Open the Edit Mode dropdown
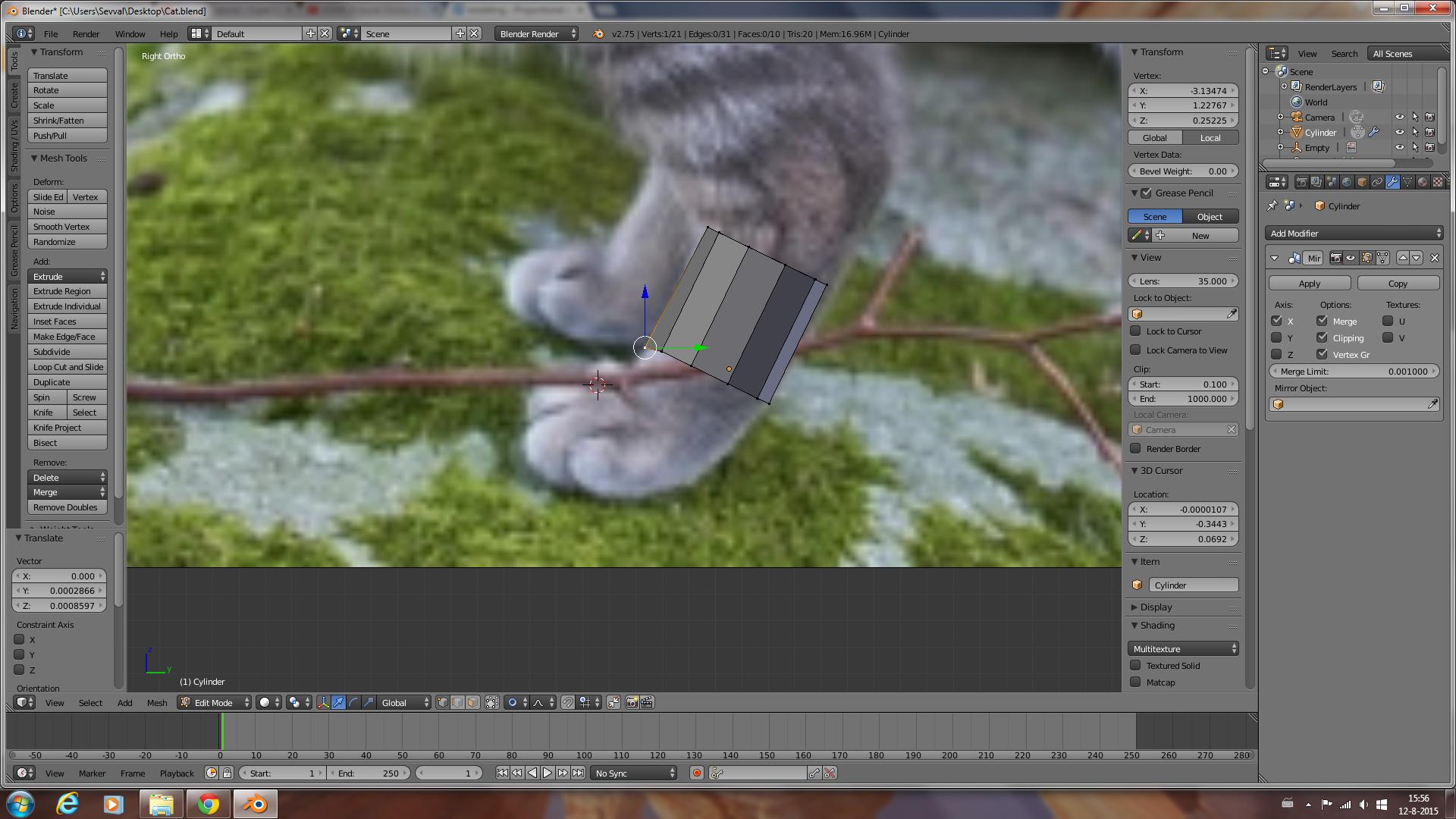Image resolution: width=1456 pixels, height=819 pixels. 215,702
